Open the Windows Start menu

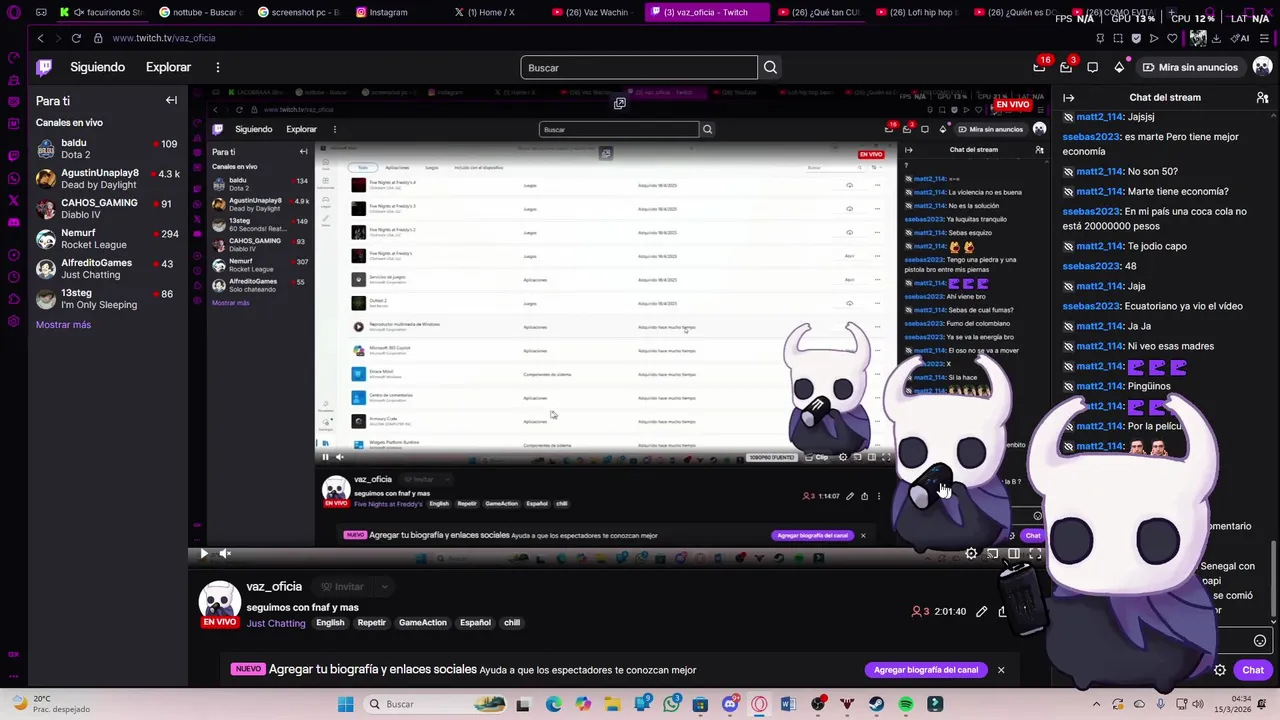click(x=346, y=704)
